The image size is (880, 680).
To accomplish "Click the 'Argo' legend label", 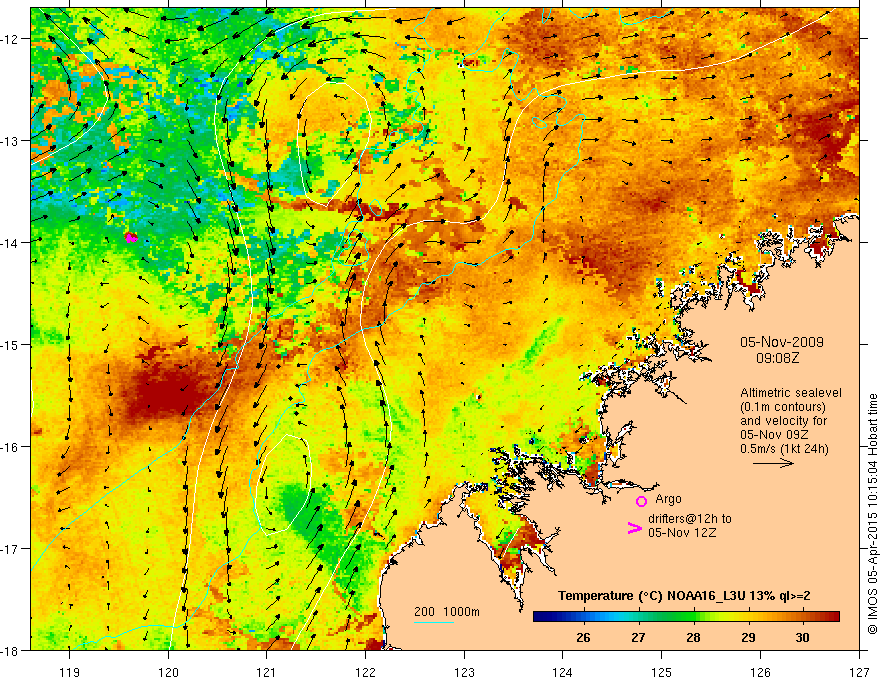I will click(x=668, y=499).
